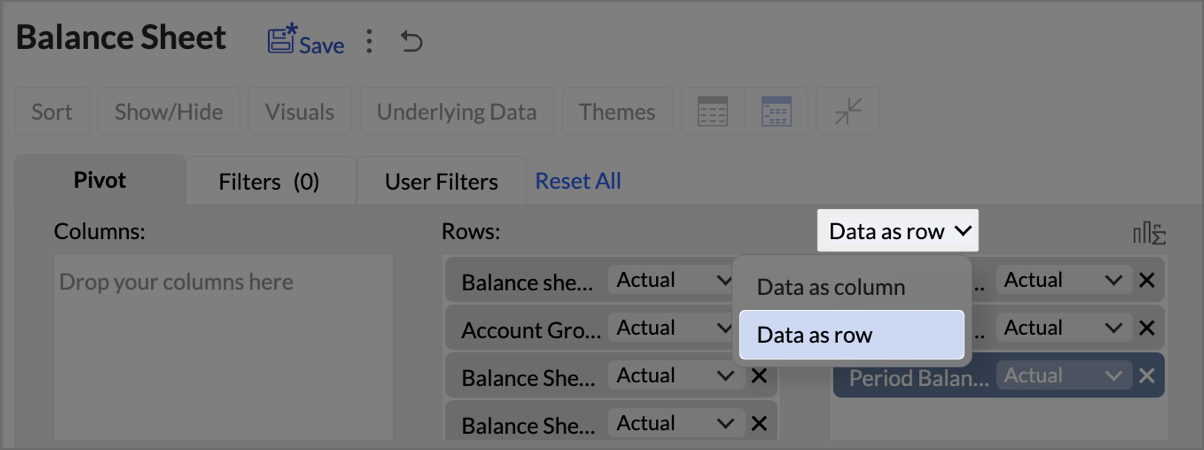Screen dimensions: 1204x450
Task: Remove the first data field with X
Action: pos(1146,280)
